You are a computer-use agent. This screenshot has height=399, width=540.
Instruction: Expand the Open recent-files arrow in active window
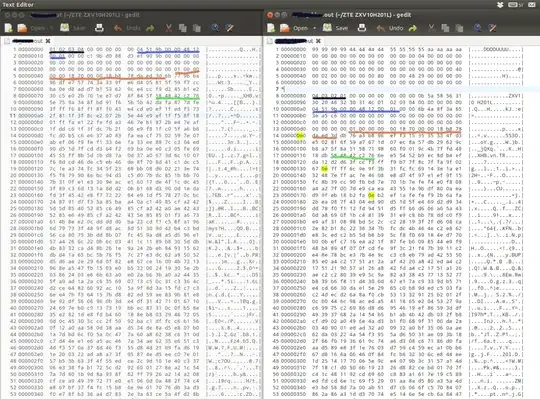pyautogui.click(x=314, y=28)
